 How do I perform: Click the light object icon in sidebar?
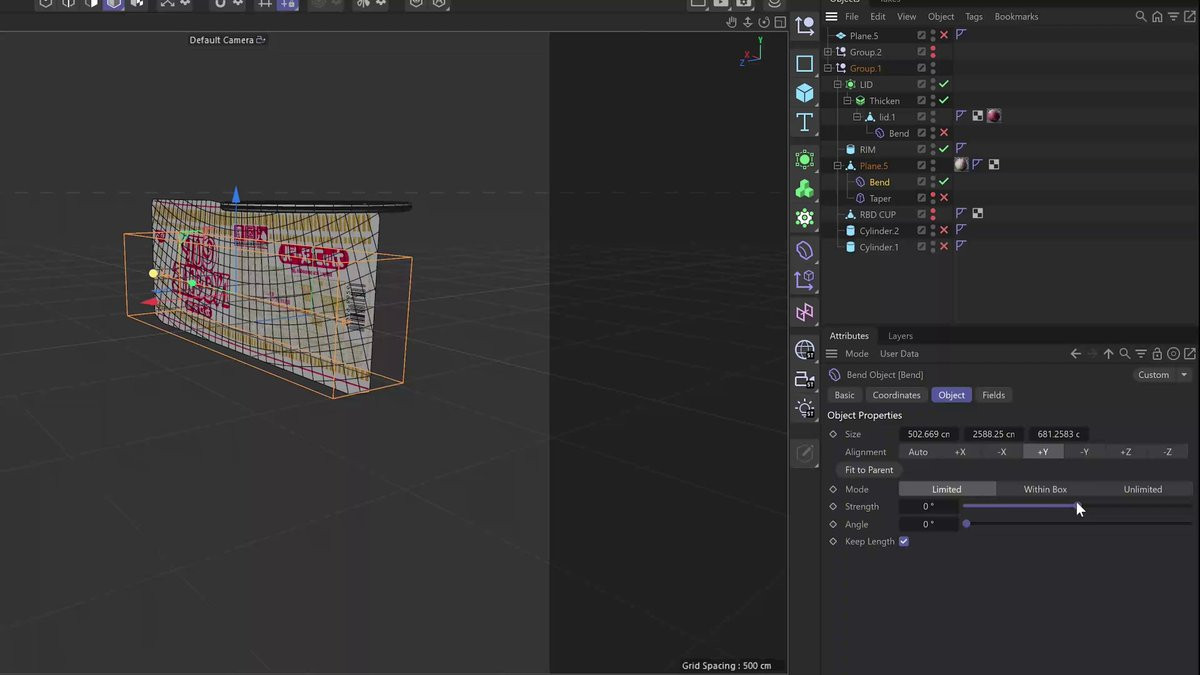point(805,408)
